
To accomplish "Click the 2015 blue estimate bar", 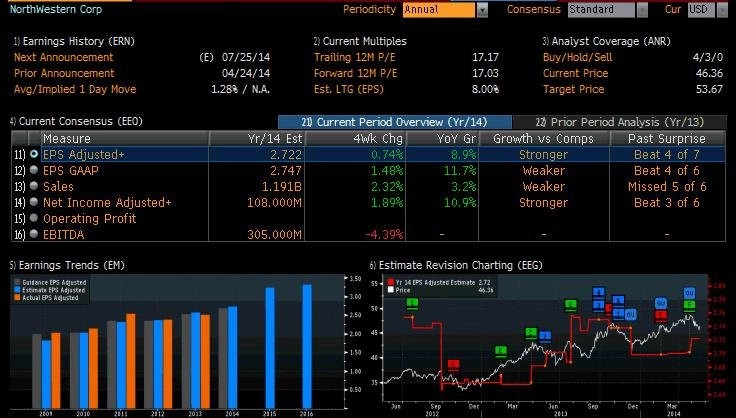I will coord(270,348).
